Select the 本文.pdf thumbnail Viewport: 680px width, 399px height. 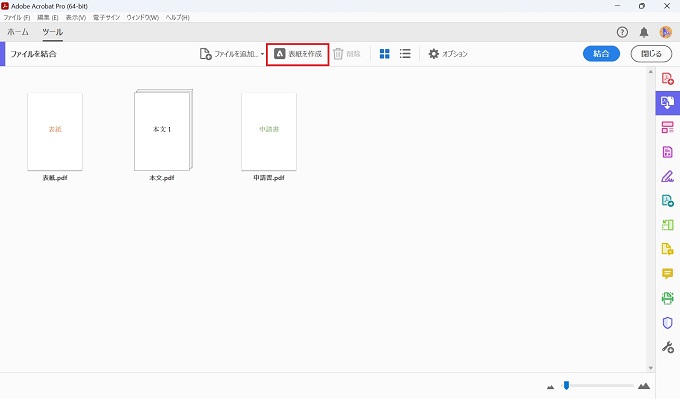163,130
